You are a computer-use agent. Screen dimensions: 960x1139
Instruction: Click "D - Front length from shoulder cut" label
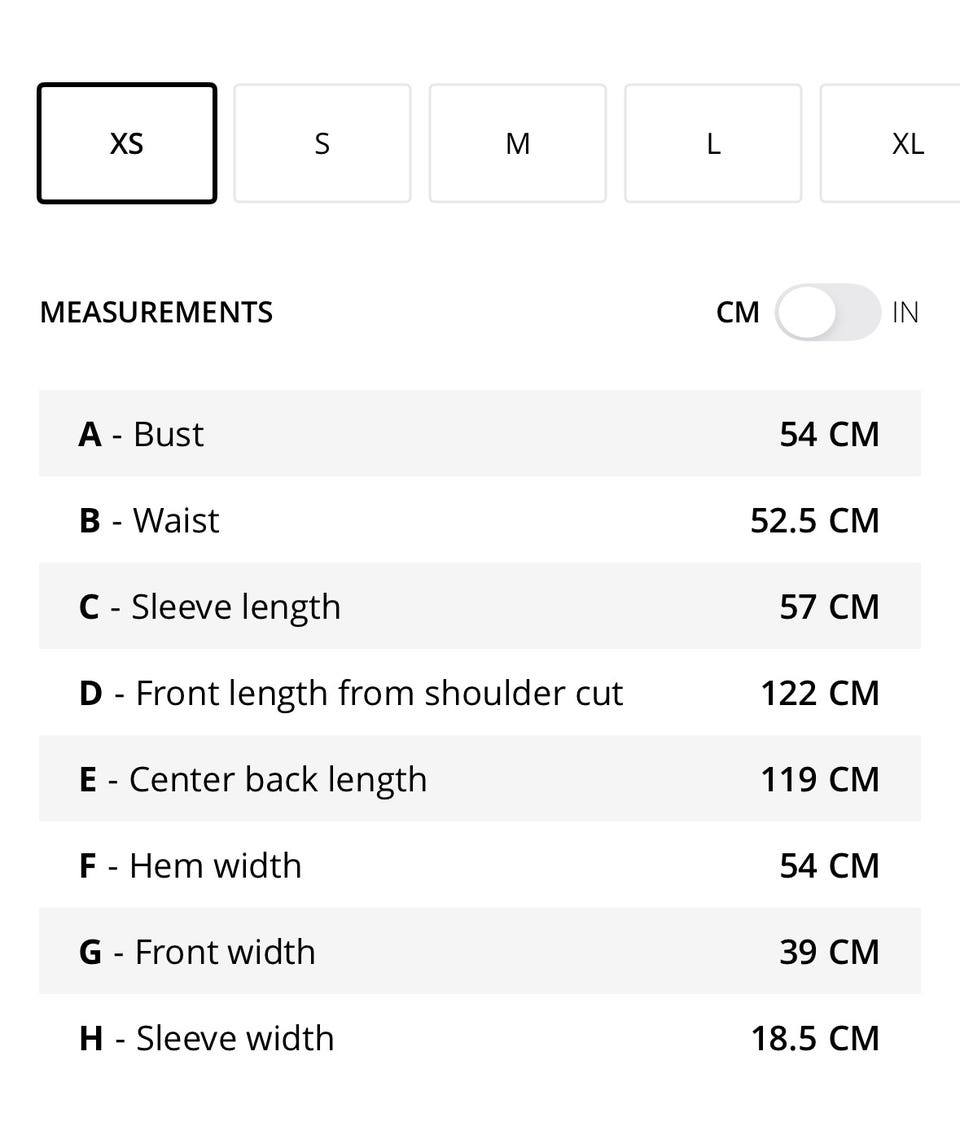pos(351,693)
